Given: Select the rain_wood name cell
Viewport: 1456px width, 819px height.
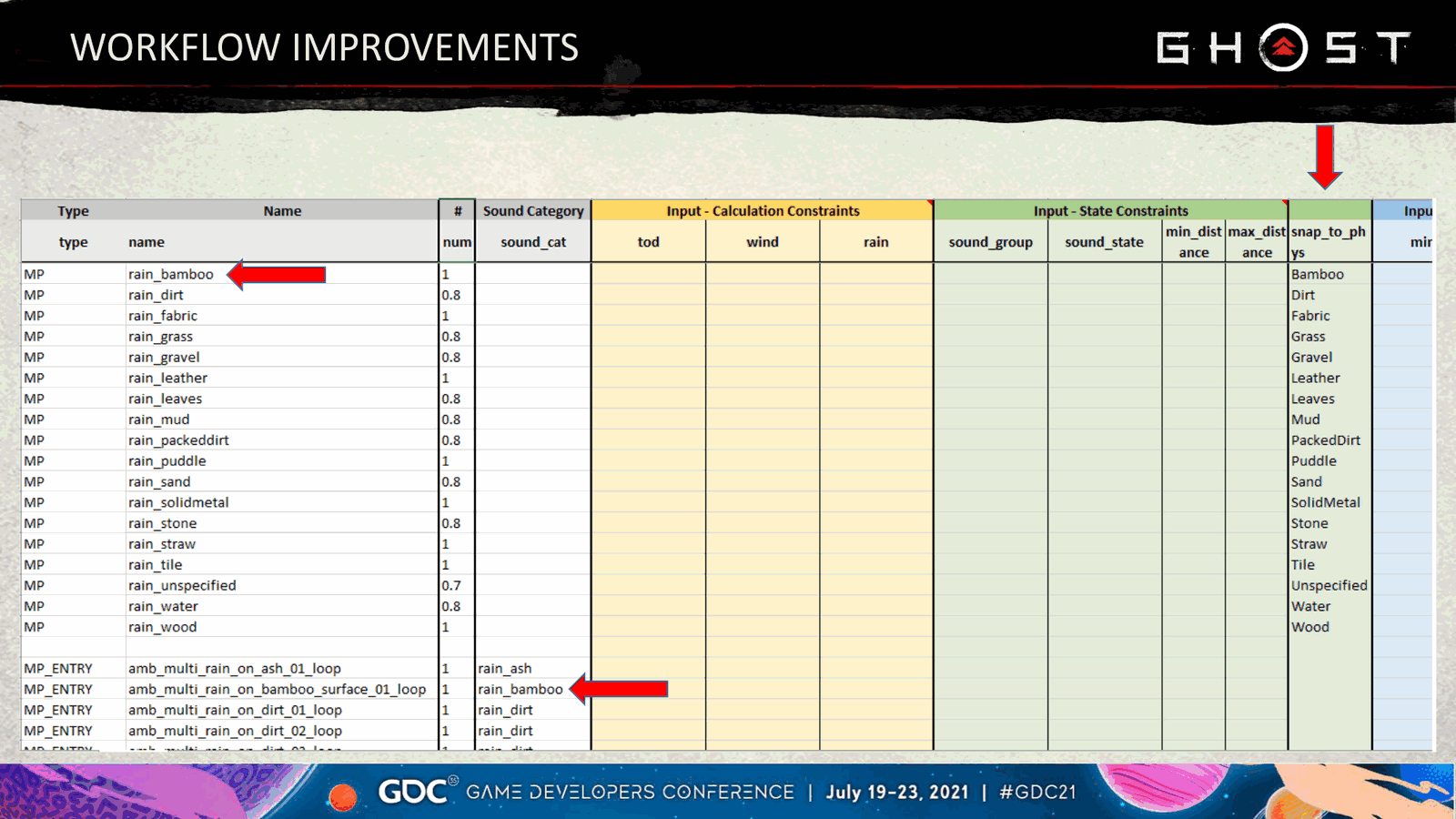Looking at the screenshot, I should tap(282, 627).
